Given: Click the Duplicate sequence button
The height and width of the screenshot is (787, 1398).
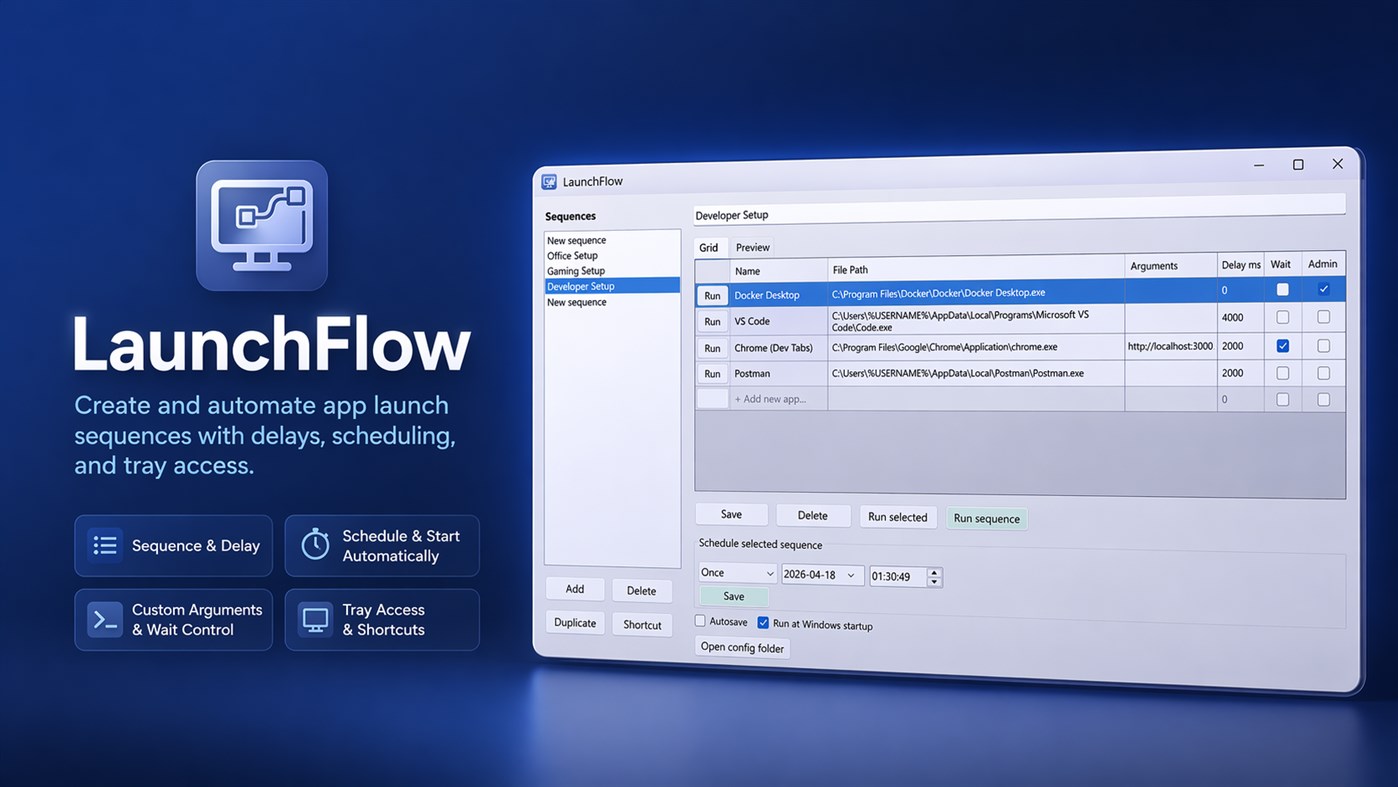Looking at the screenshot, I should tap(574, 622).
